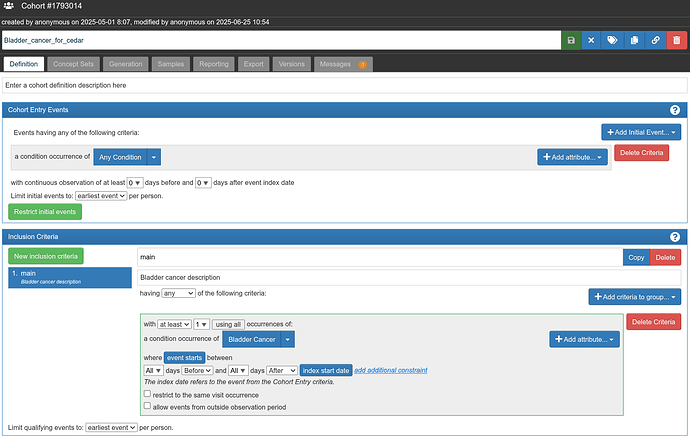Viewport: 690px width, 437px height.
Task: Expand the Any Condition concept set dropdown
Action: (153, 156)
